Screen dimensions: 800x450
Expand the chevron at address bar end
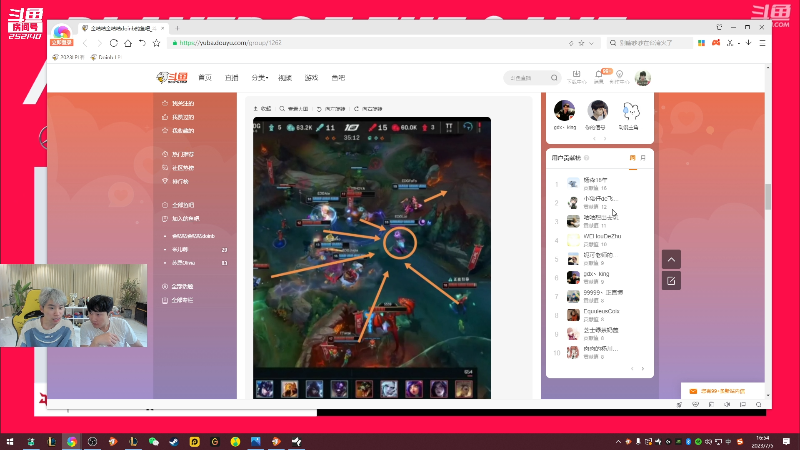[x=591, y=43]
